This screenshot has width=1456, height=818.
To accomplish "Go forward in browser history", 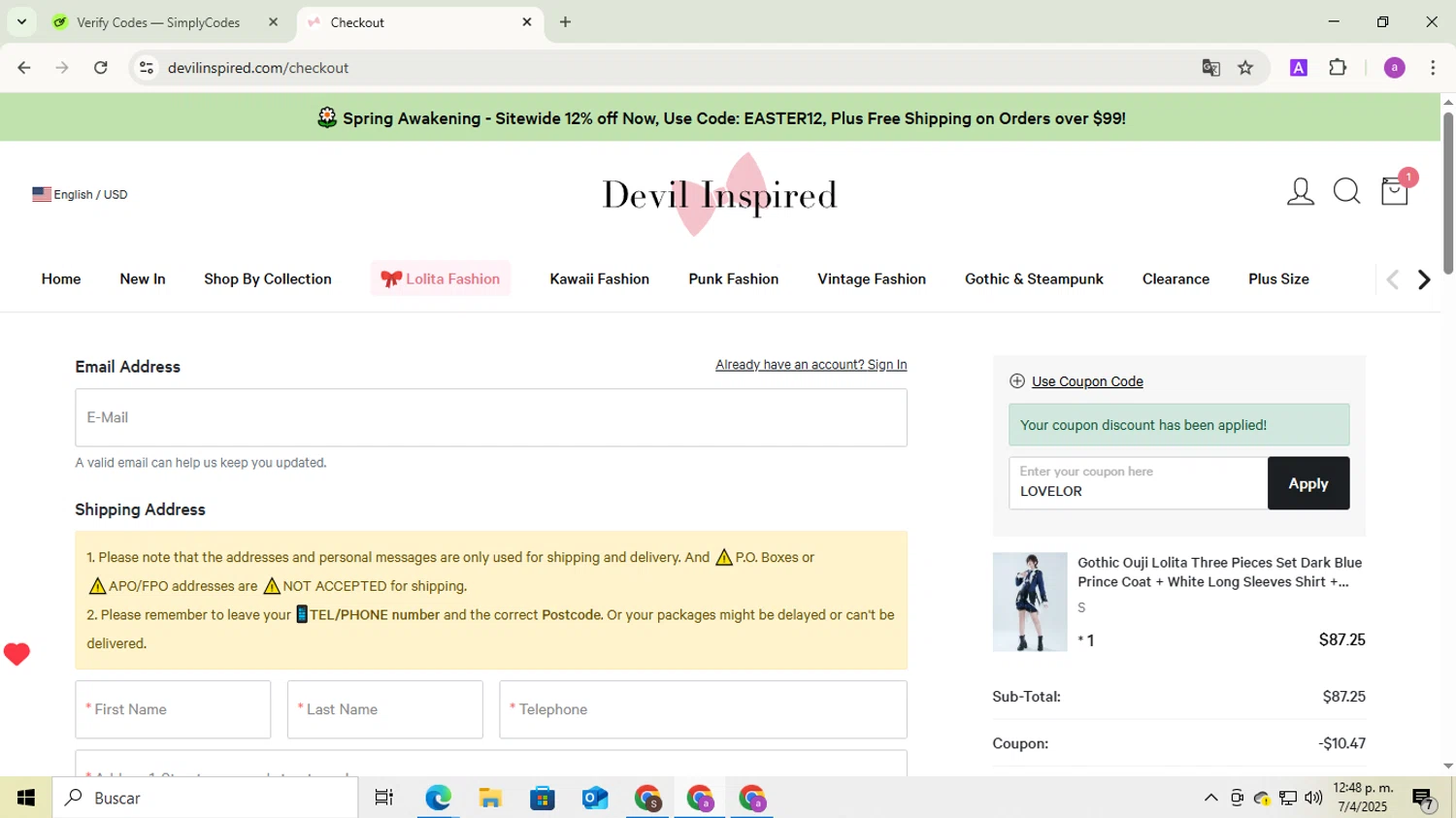I will pos(62,68).
